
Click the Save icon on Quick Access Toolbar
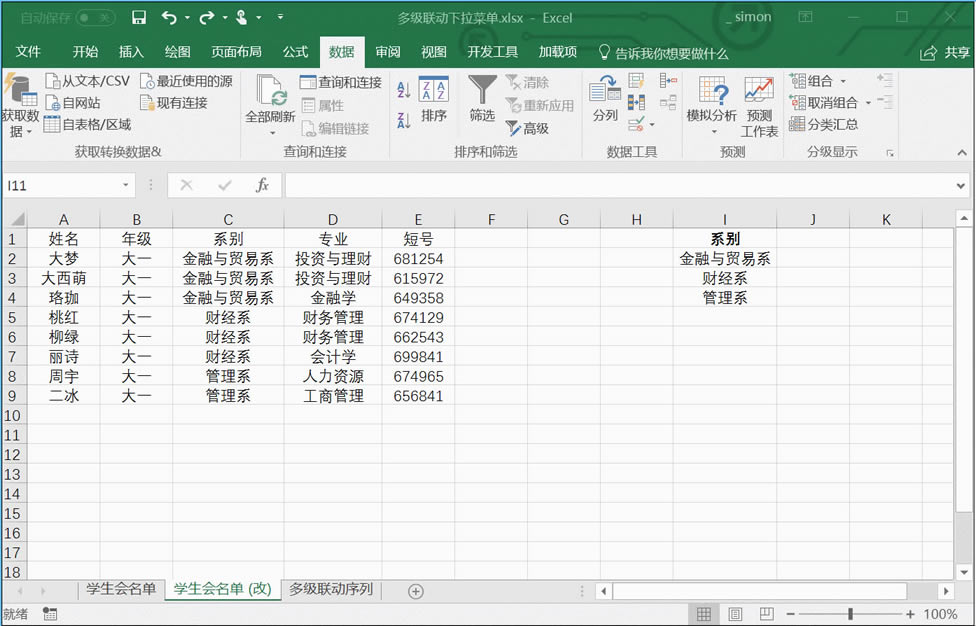pos(139,17)
